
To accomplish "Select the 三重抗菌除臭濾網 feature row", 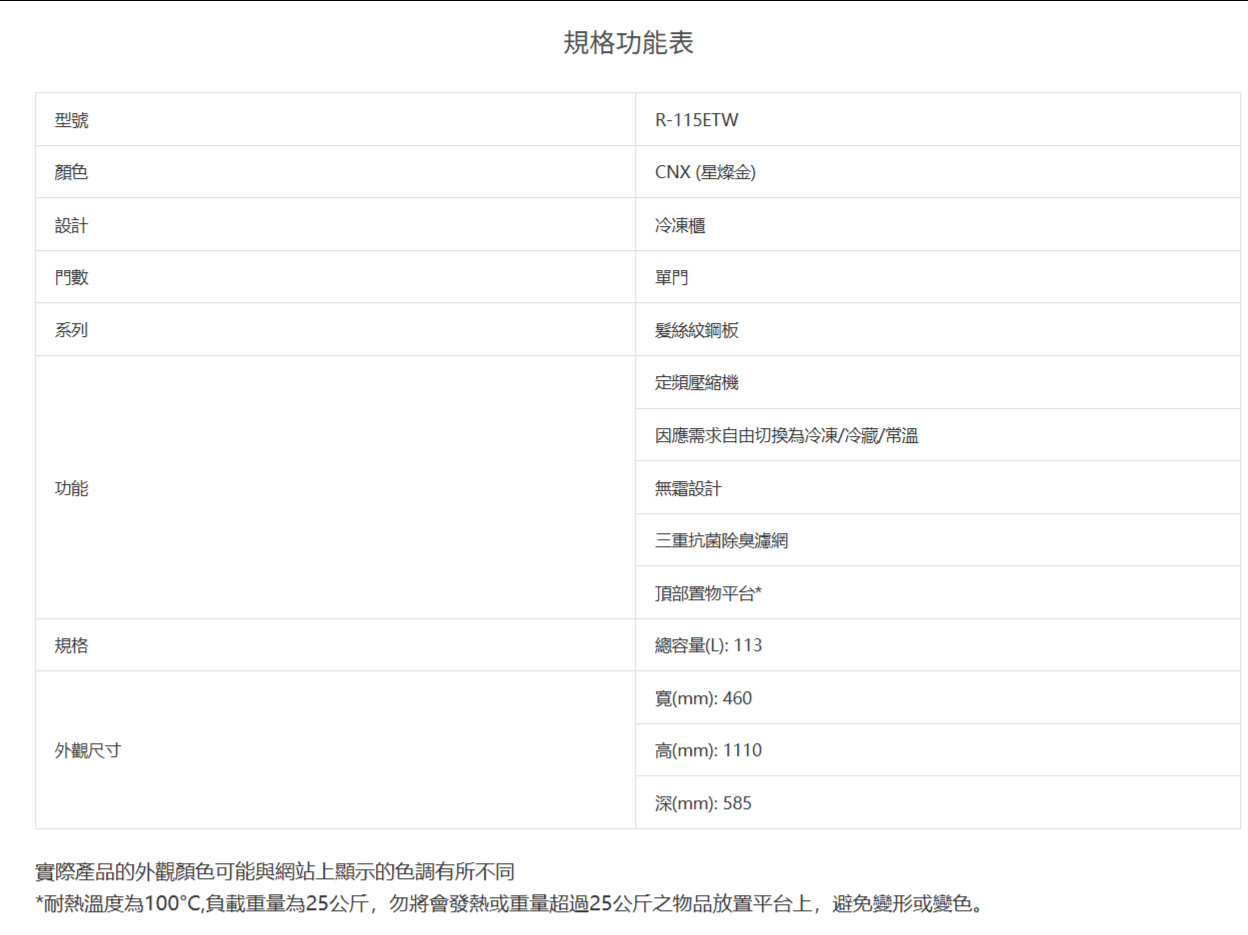I will pos(721,540).
